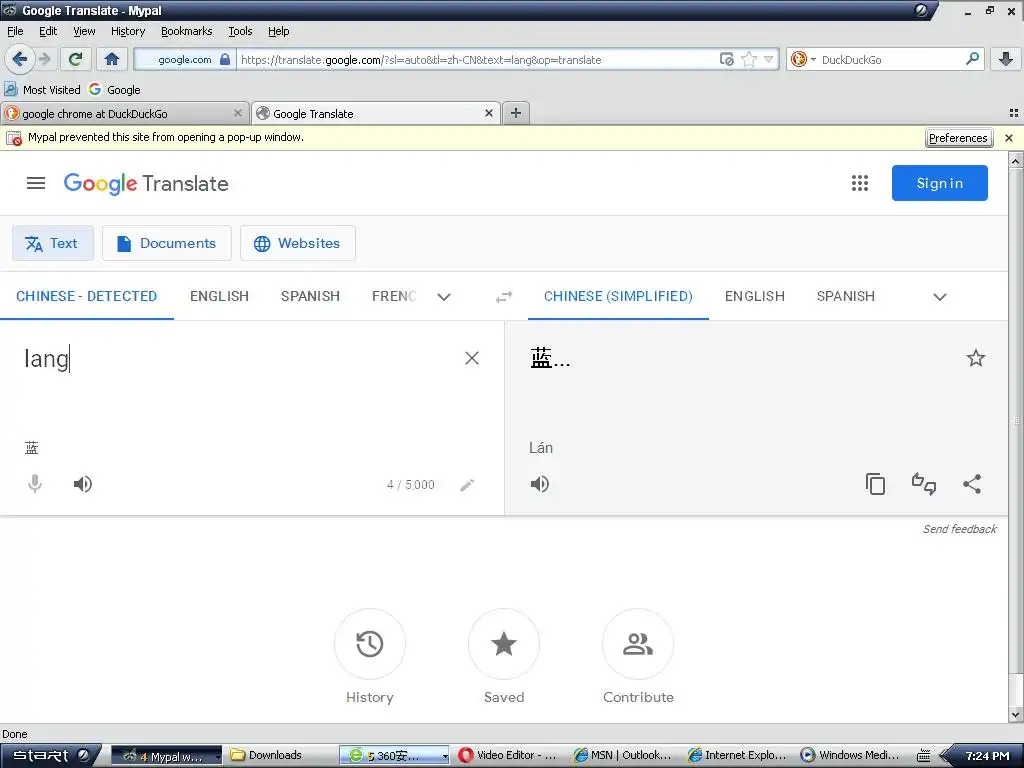The image size is (1024, 768).
Task: Switch to Documents translation mode
Action: [x=167, y=243]
